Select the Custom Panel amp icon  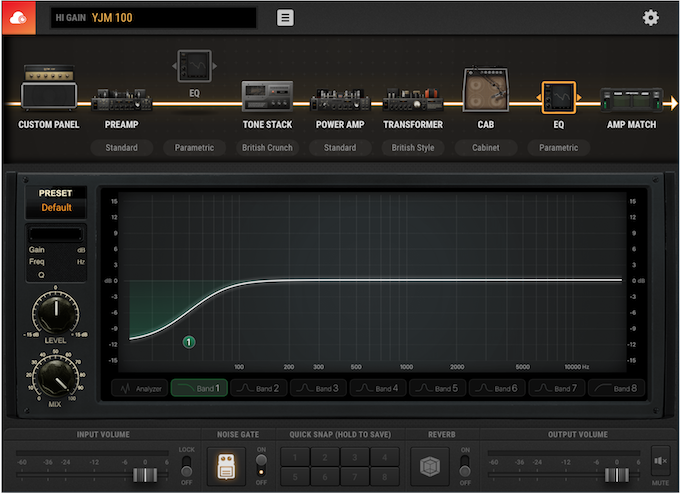[49, 87]
